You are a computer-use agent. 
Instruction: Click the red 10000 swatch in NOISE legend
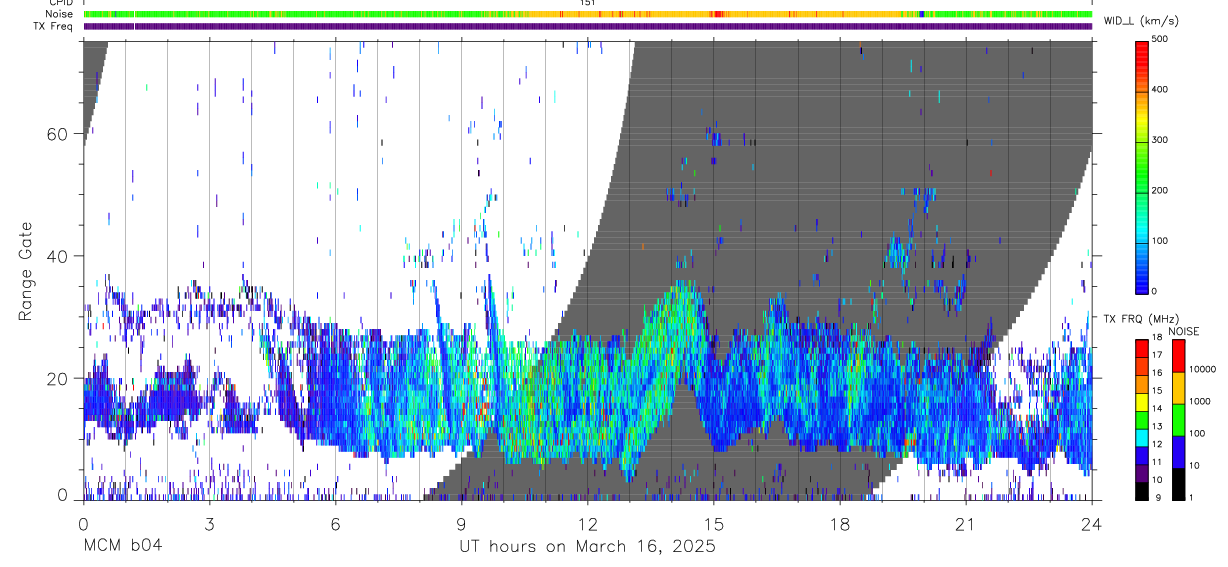pyautogui.click(x=1178, y=356)
